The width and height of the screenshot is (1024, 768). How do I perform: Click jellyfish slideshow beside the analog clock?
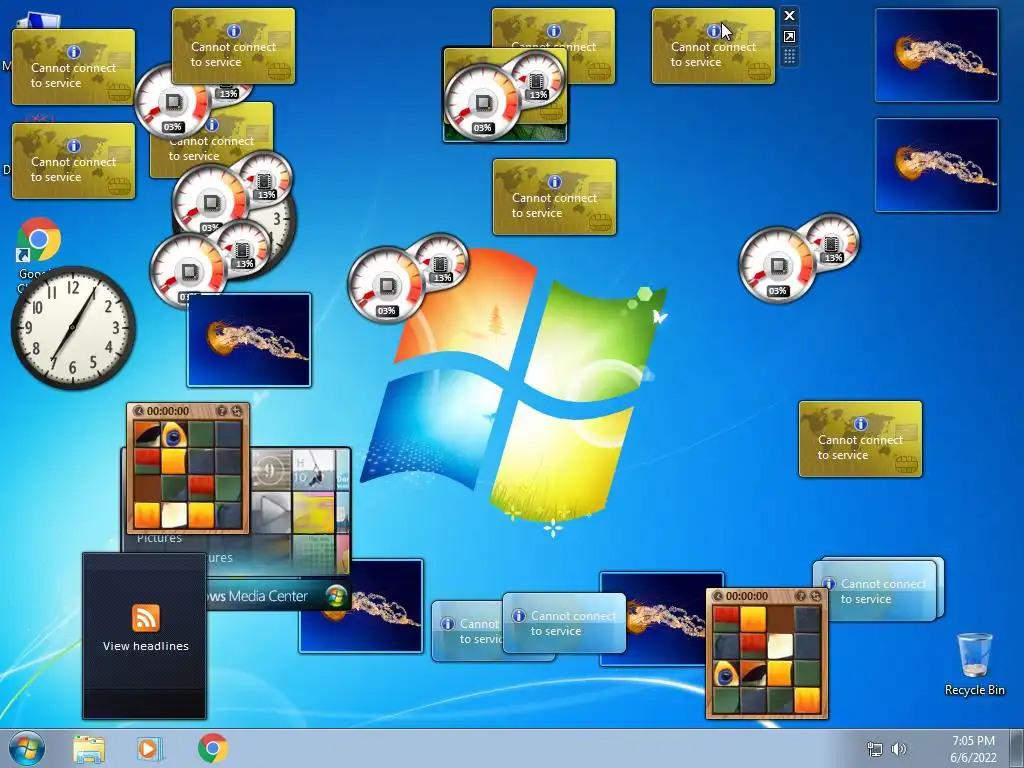click(x=249, y=340)
